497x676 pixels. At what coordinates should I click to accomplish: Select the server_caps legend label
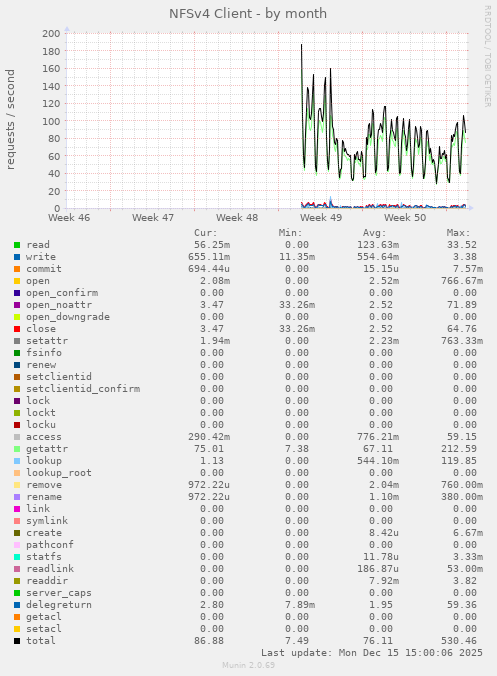[x=59, y=593]
